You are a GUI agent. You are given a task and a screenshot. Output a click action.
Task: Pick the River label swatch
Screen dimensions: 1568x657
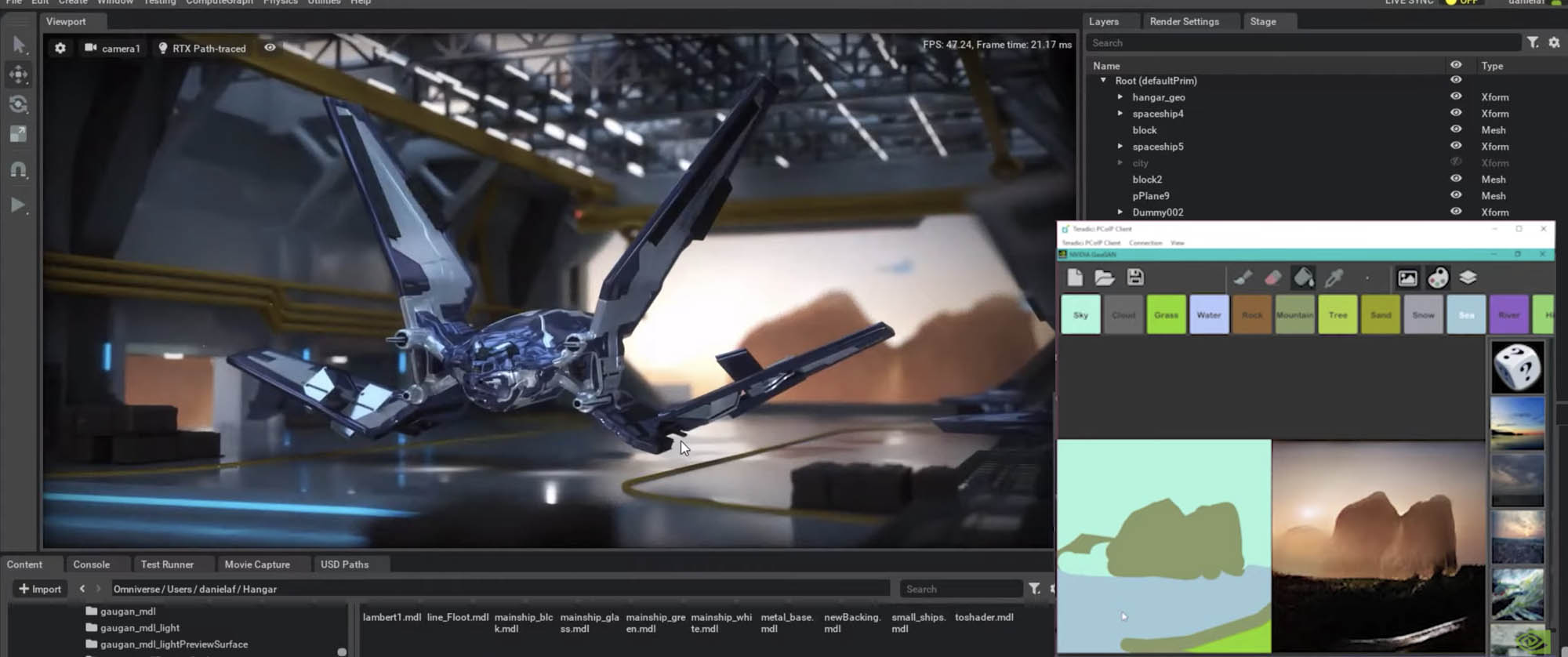tap(1508, 315)
